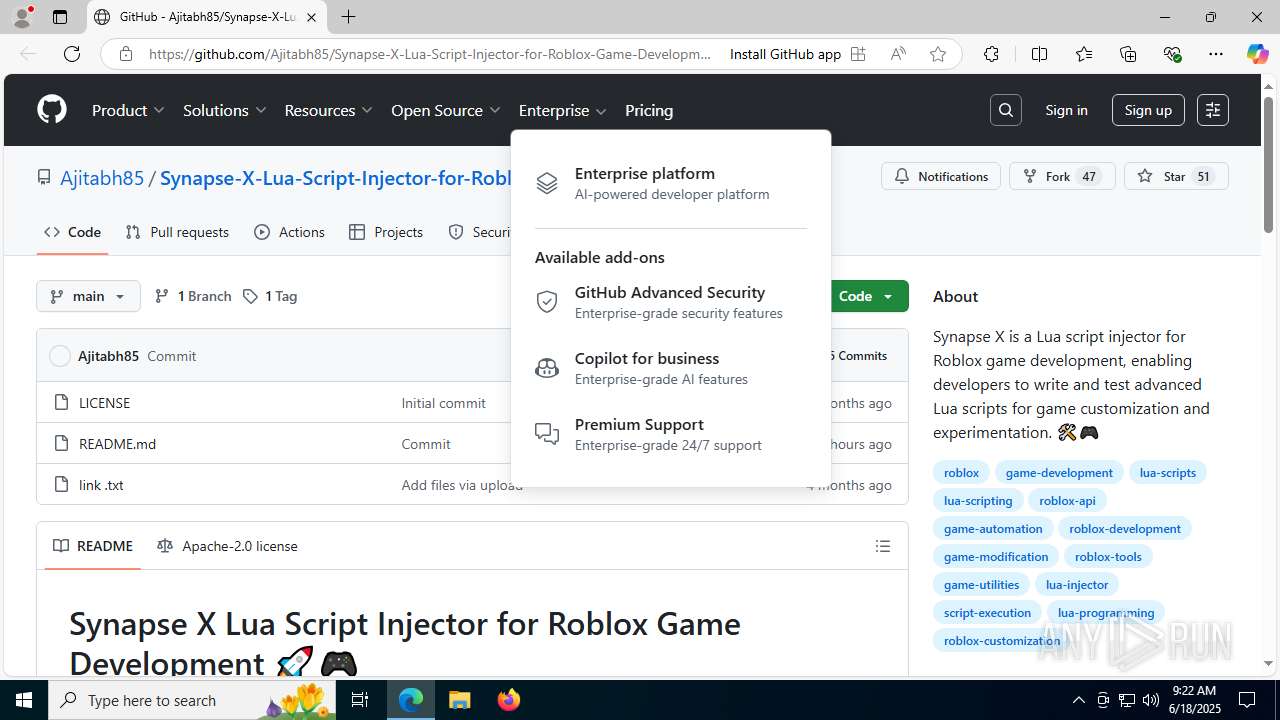Viewport: 1280px width, 720px height.
Task: Refresh the page in Edge
Action: coord(72,54)
